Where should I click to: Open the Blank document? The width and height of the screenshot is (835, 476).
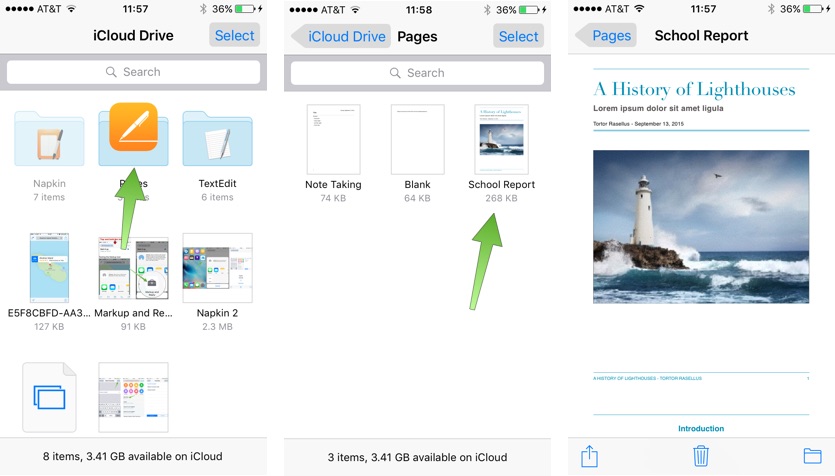[x=417, y=139]
